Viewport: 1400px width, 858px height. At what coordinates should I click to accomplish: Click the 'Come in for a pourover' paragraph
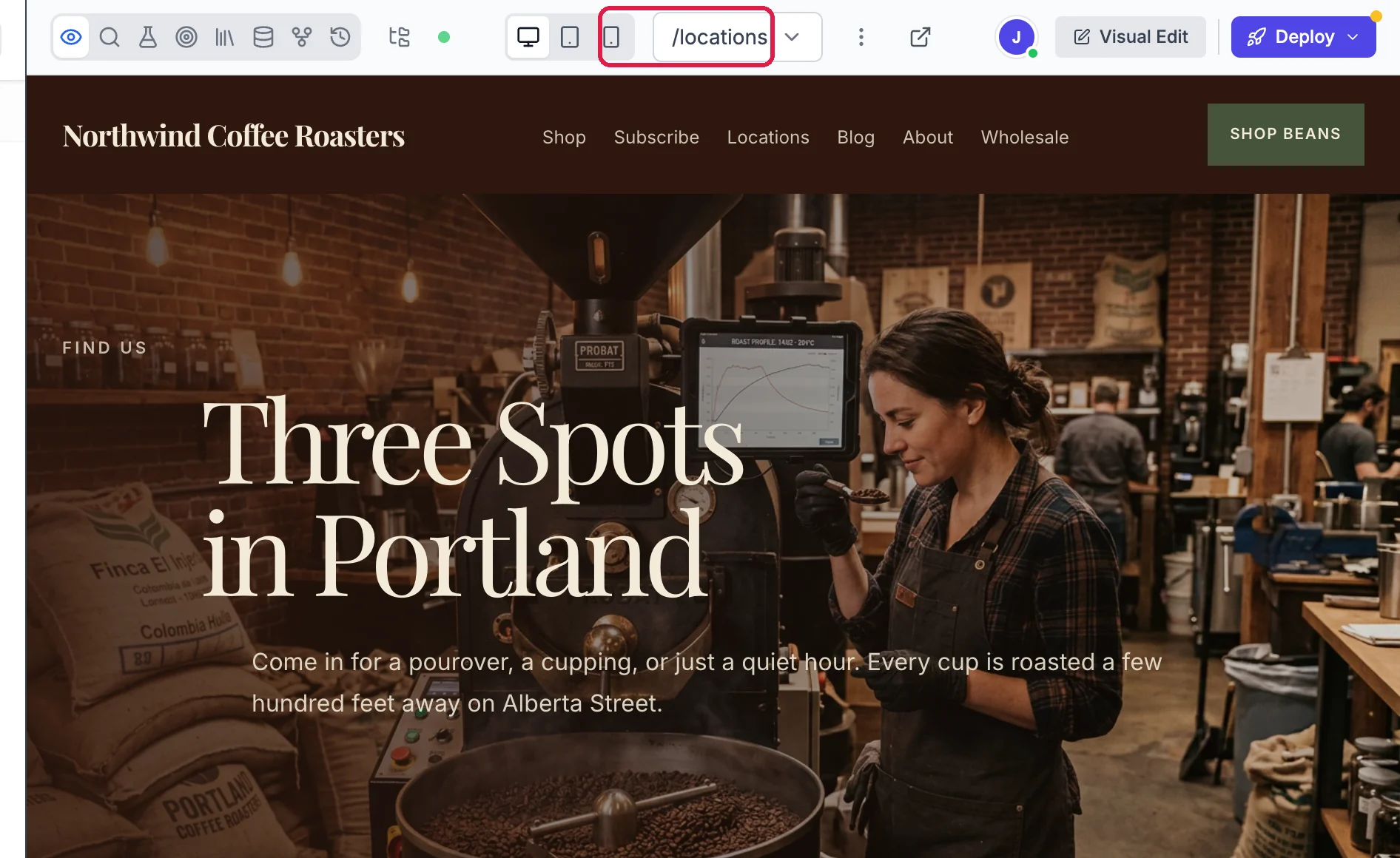click(707, 683)
